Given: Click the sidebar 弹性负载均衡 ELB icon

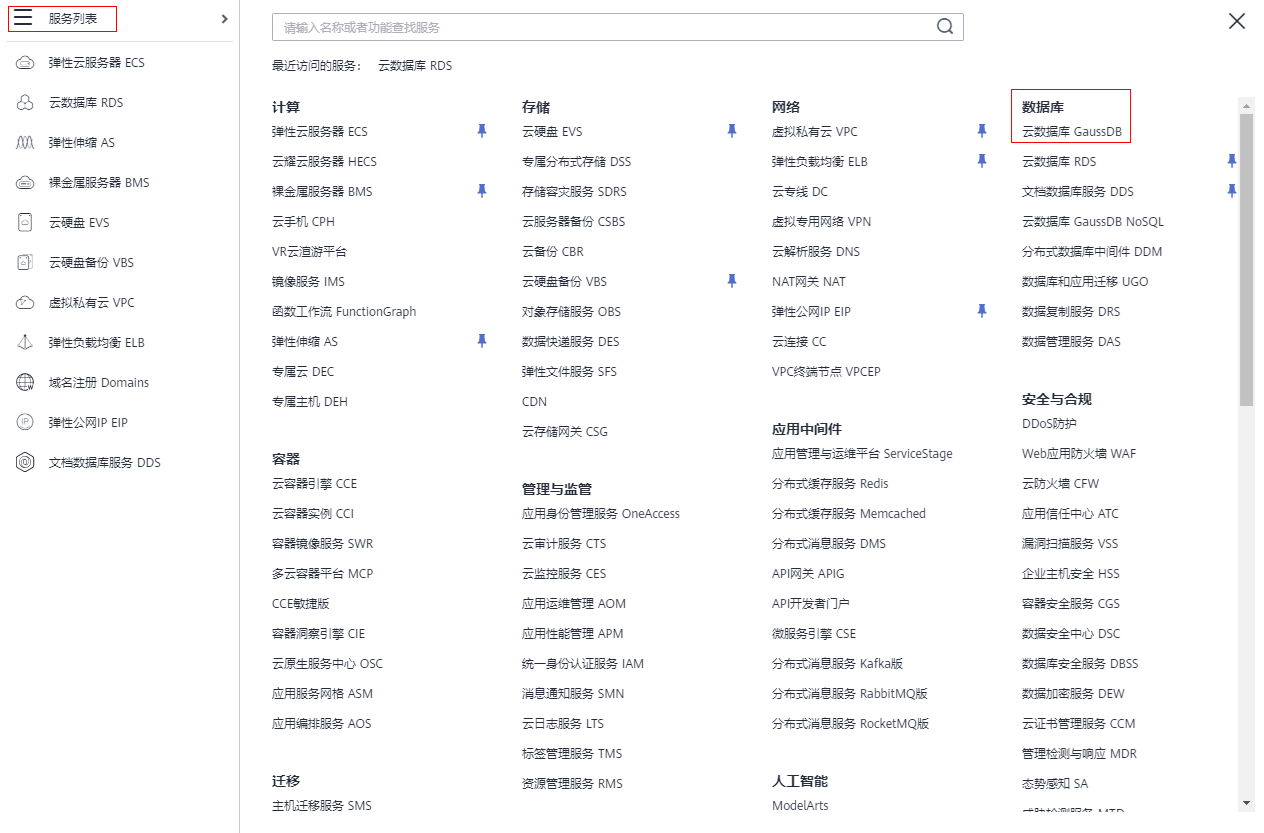Looking at the screenshot, I should (x=26, y=342).
